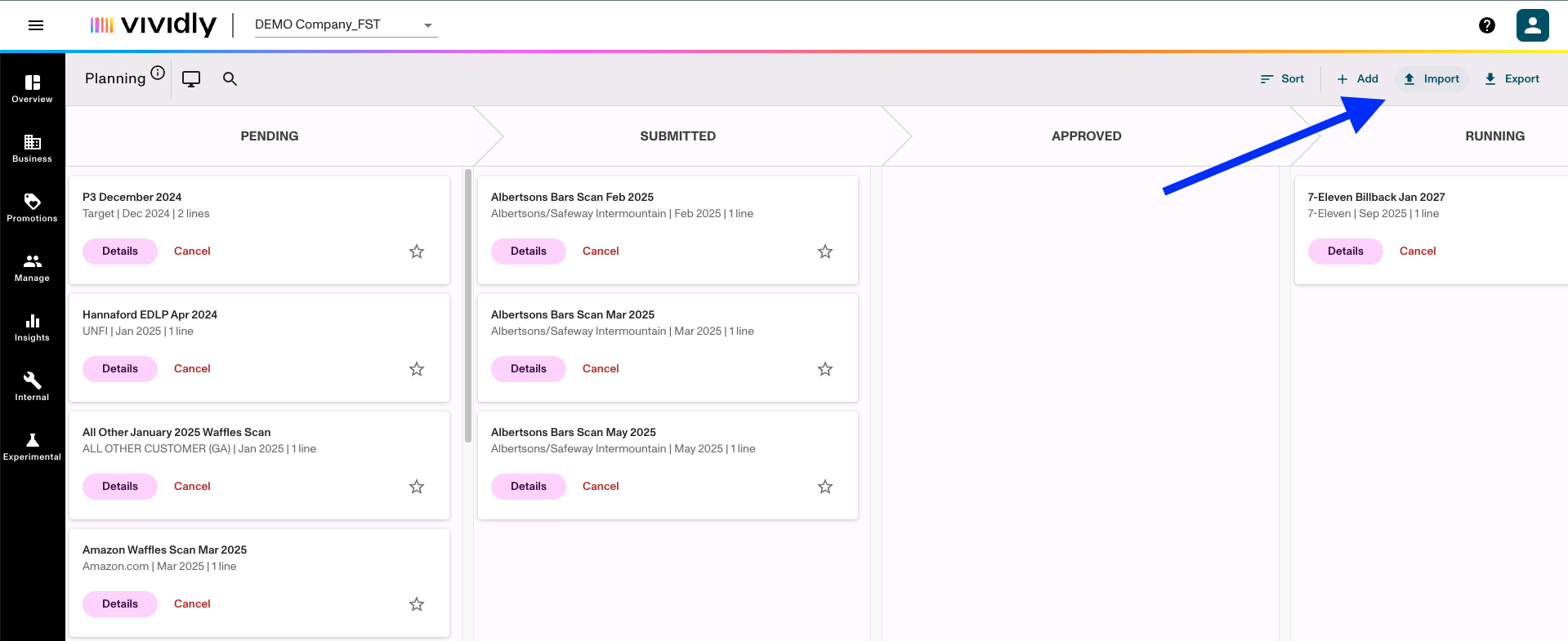Open the DEMO Company_FST company dropdown
This screenshot has width=1568, height=641.
click(x=346, y=24)
